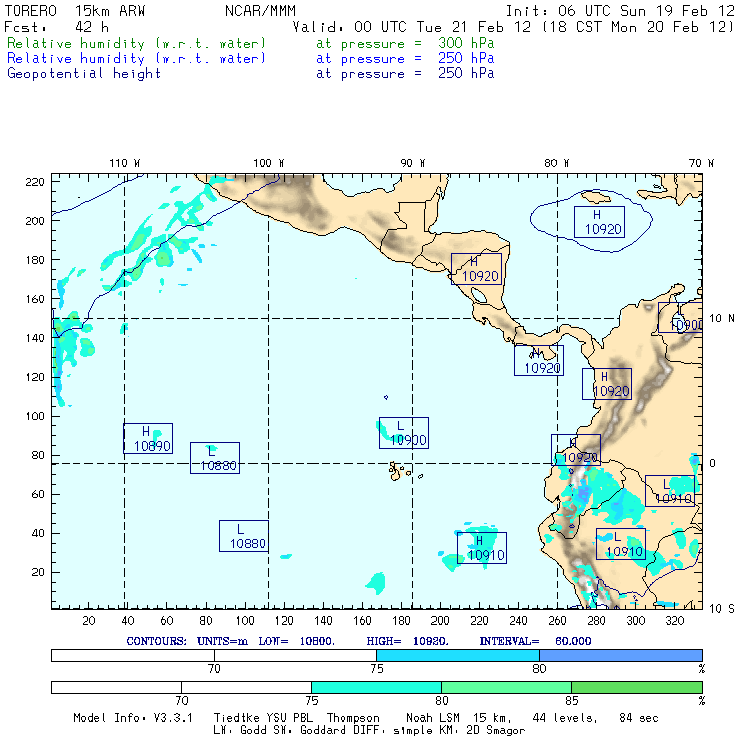The width and height of the screenshot is (740, 740).
Task: Select the southernmost L 10910 marker over Peru
Action: point(621,545)
